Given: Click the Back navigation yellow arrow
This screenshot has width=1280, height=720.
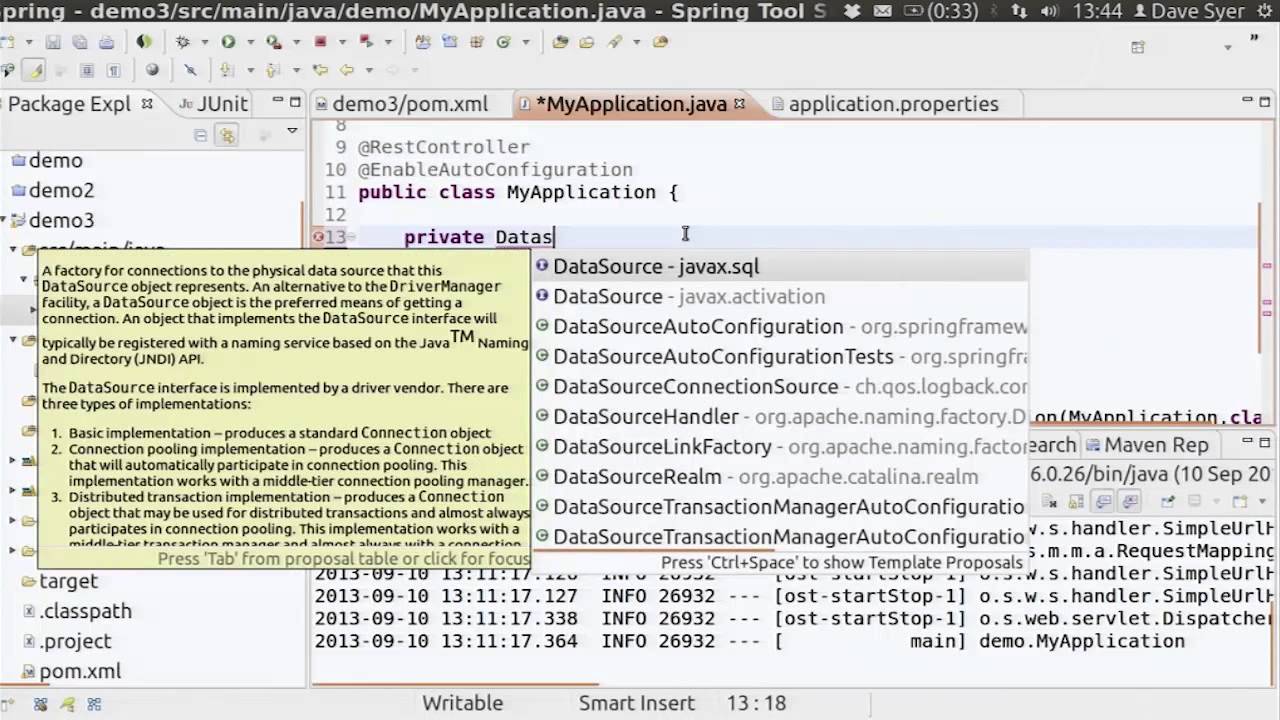Looking at the screenshot, I should pos(346,70).
